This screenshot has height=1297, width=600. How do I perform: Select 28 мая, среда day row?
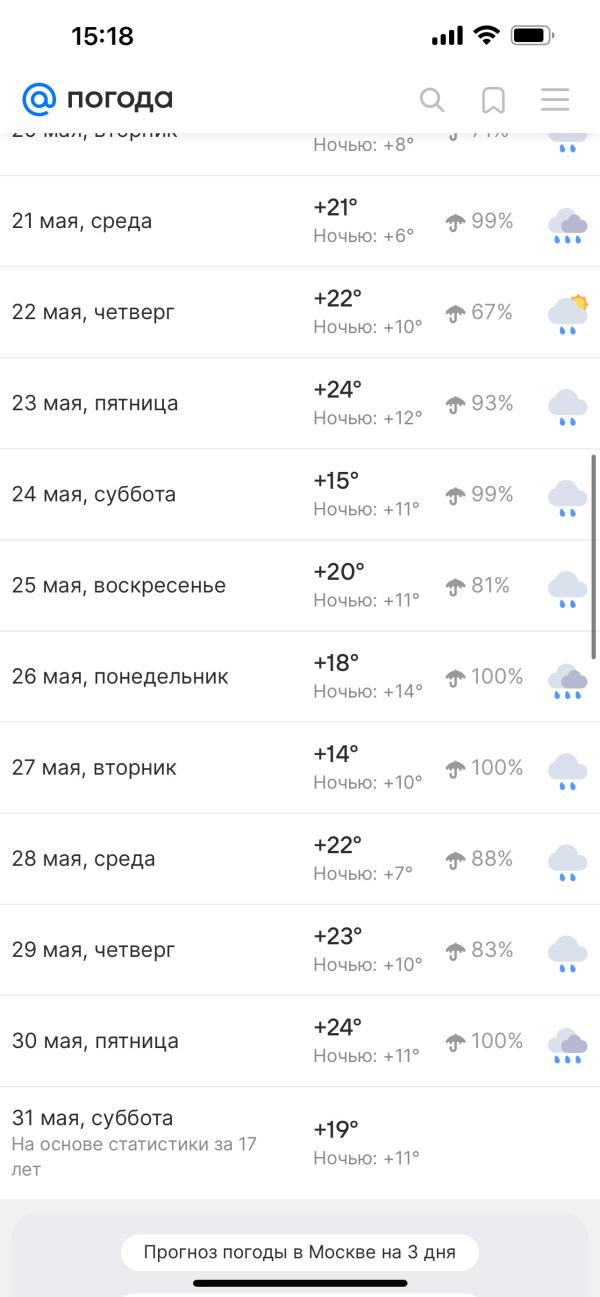click(x=84, y=858)
